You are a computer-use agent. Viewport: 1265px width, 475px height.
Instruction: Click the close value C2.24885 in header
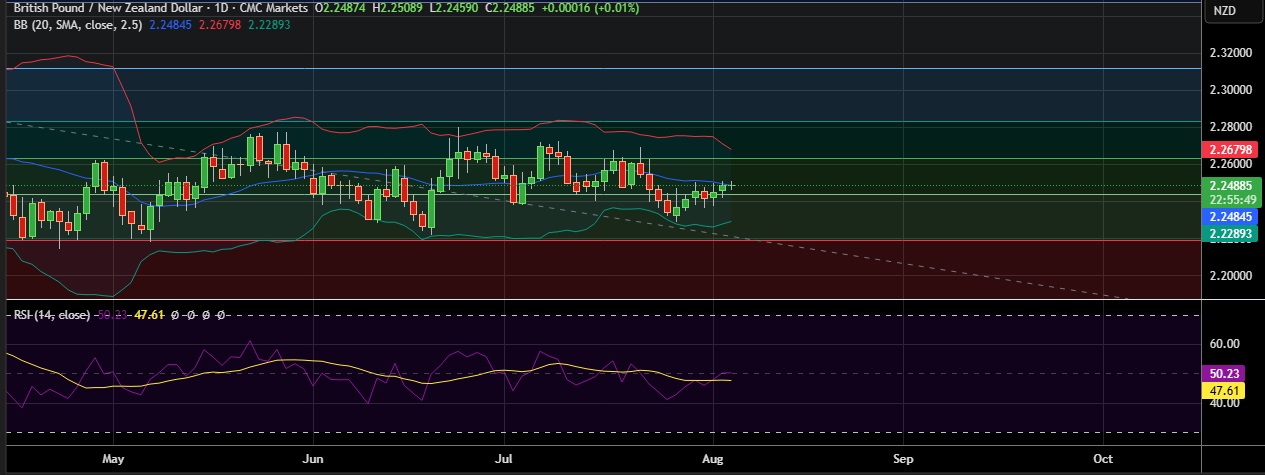(x=511, y=8)
